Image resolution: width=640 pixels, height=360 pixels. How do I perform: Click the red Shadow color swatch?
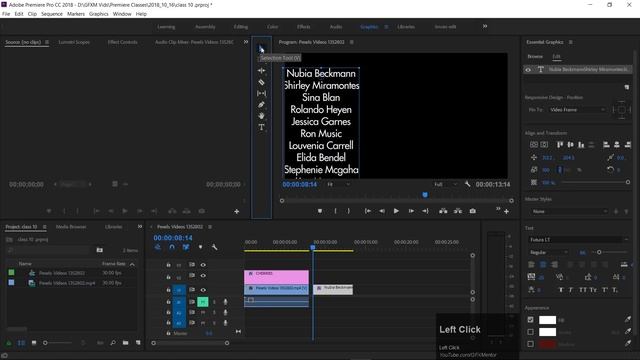(x=547, y=344)
